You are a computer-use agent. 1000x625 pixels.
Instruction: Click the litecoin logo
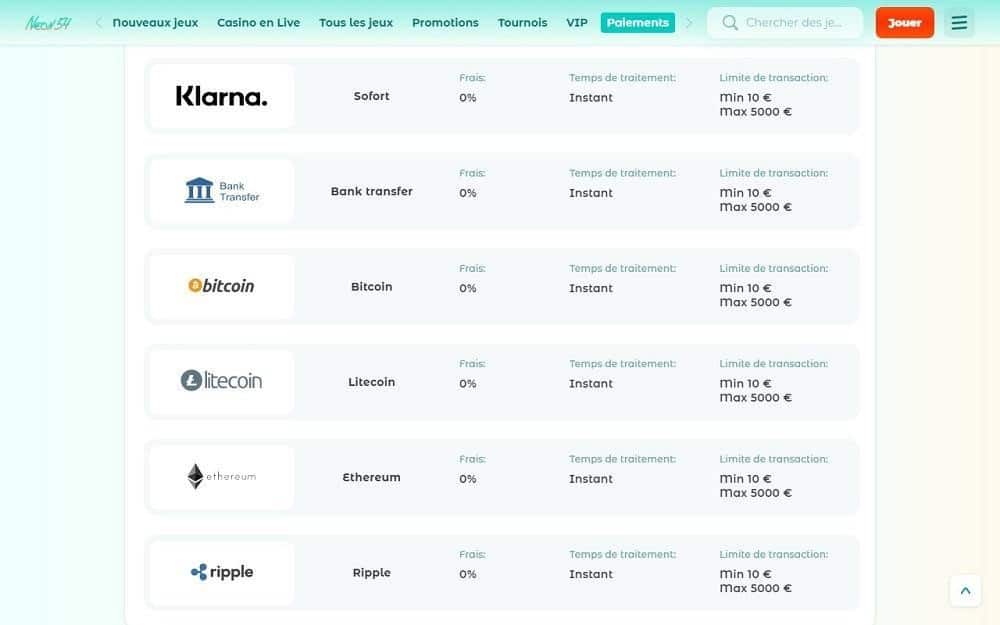pos(221,381)
